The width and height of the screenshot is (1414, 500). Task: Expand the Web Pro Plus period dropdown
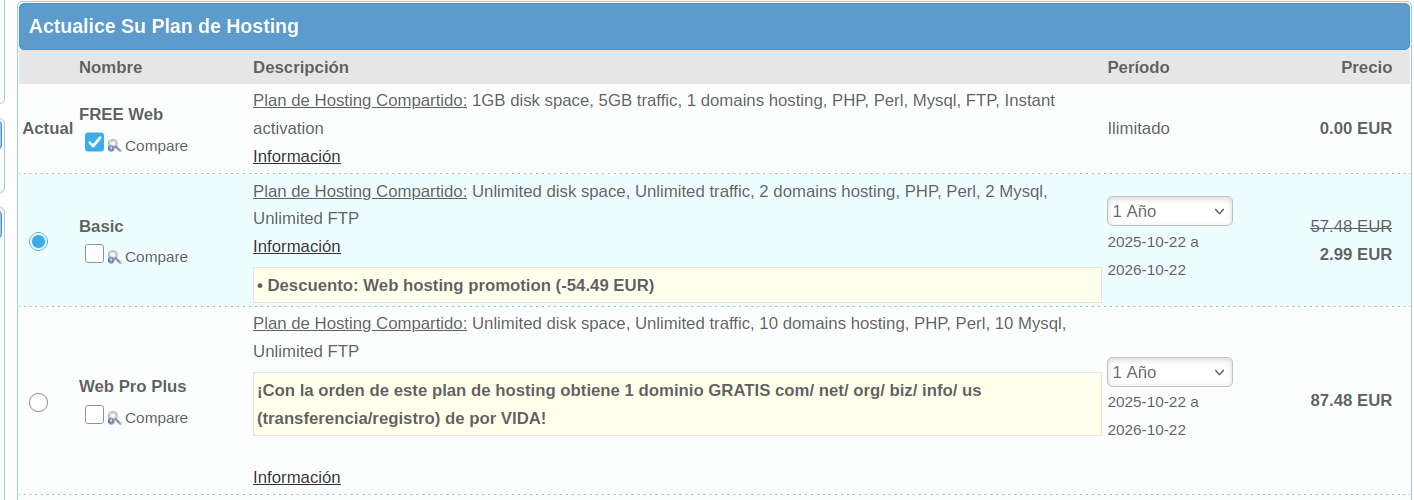[1169, 372]
